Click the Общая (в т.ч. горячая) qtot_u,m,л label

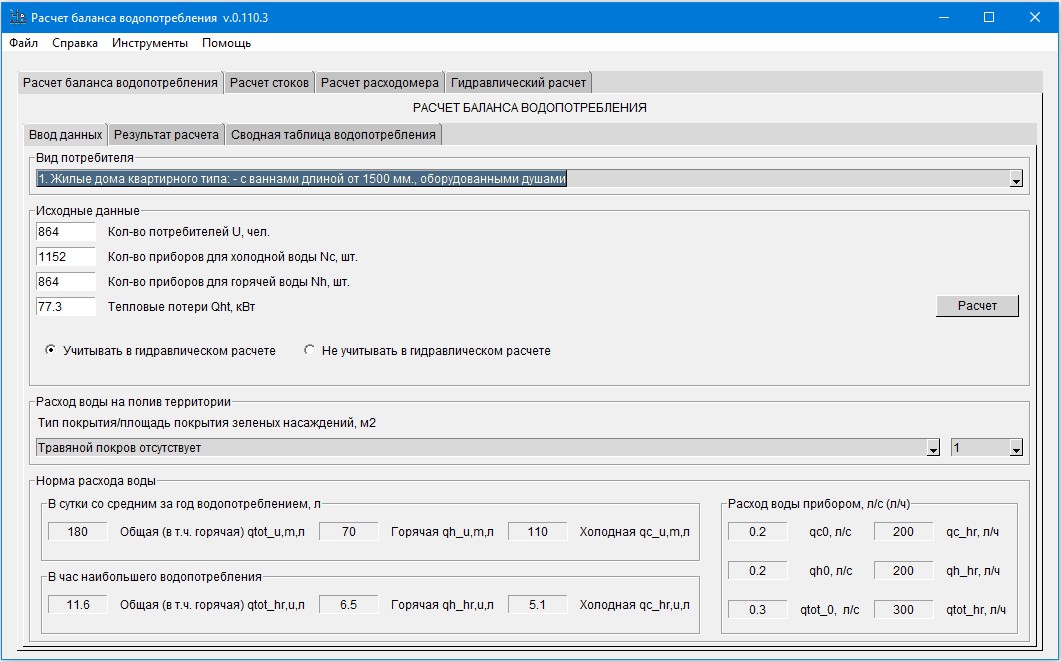coord(212,531)
